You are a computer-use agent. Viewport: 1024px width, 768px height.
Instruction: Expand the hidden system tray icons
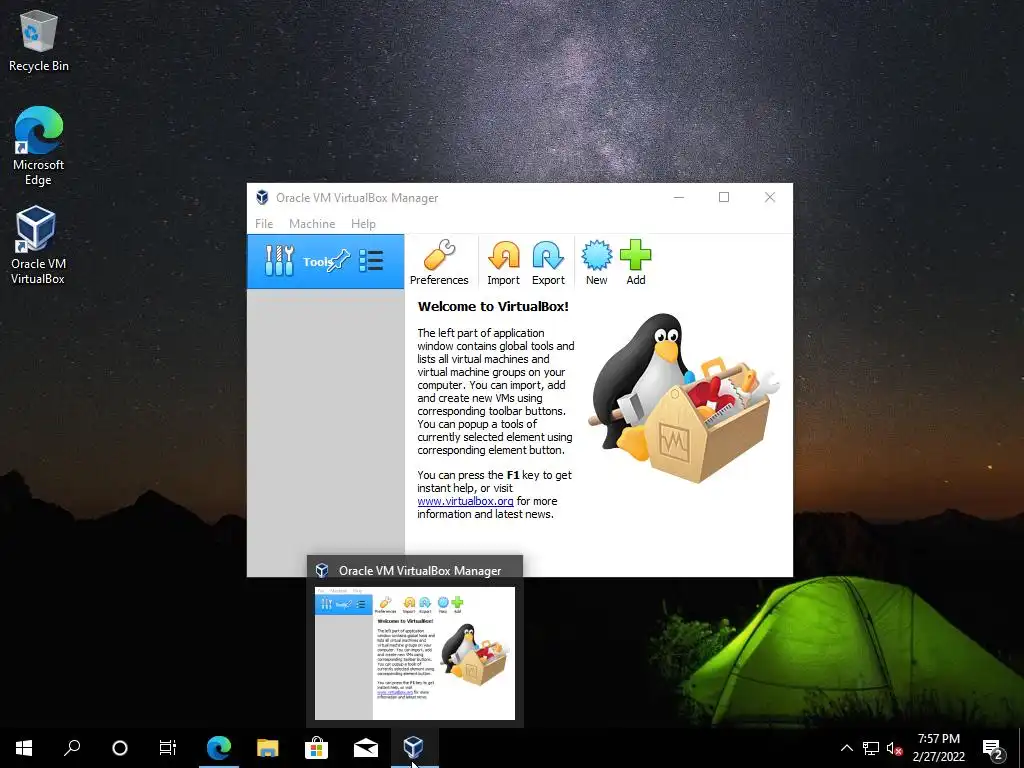846,748
